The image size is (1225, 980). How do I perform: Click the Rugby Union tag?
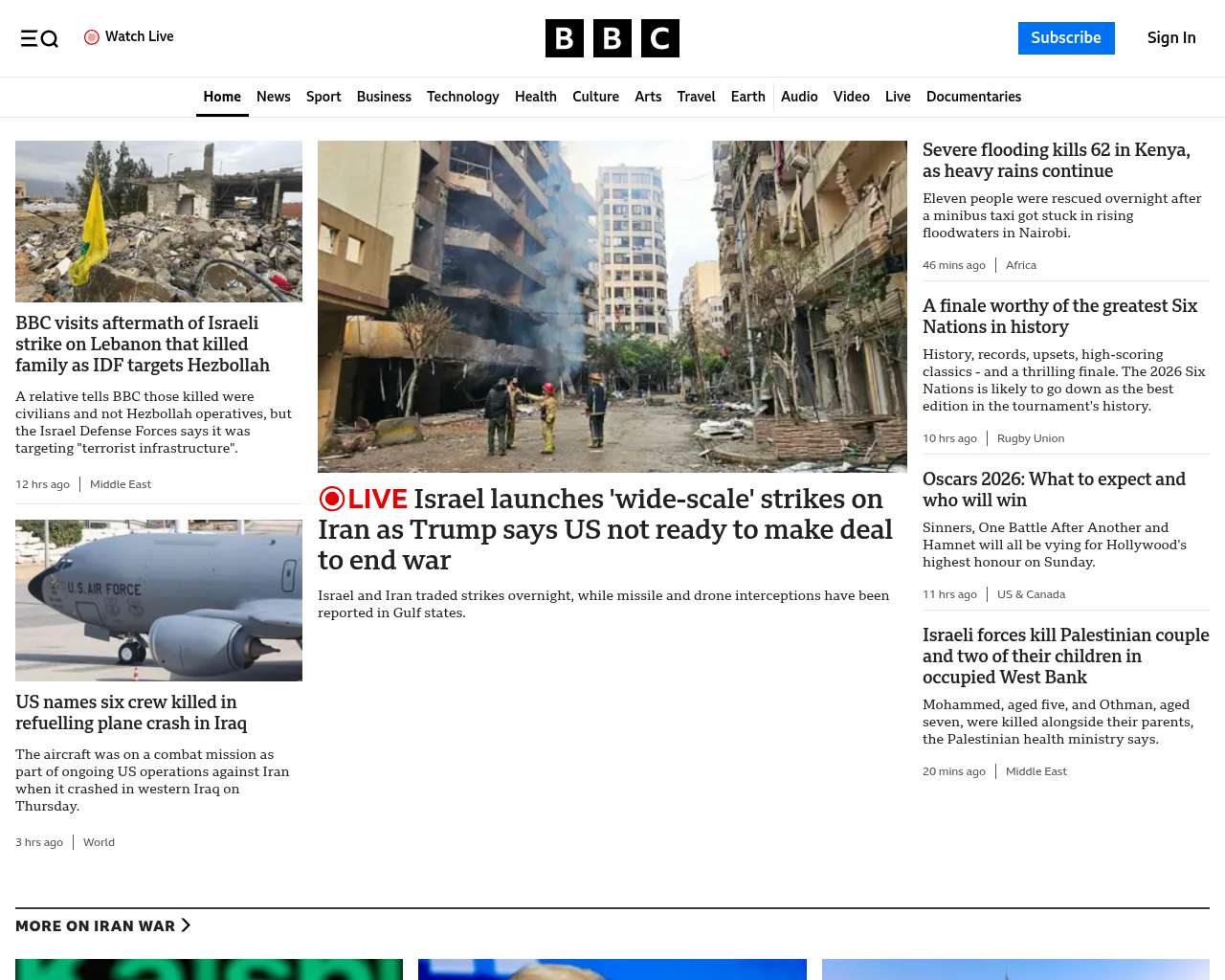1031,438
